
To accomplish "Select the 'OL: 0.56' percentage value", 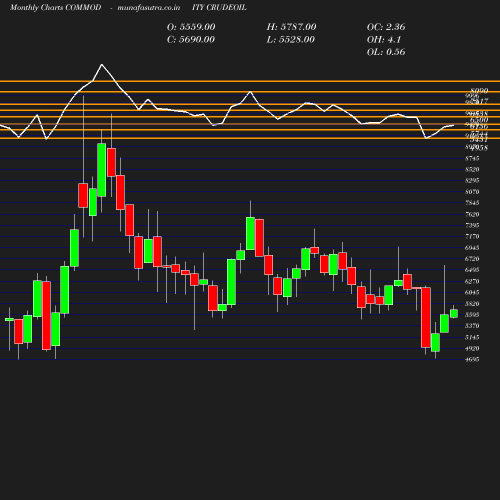I will (x=386, y=52).
